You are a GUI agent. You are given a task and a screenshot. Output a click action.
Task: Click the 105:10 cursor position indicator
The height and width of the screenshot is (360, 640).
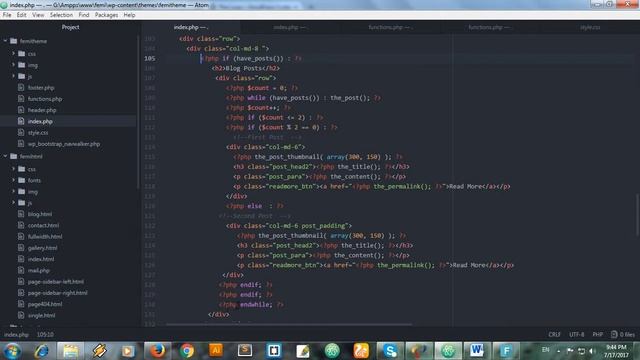(x=45, y=334)
